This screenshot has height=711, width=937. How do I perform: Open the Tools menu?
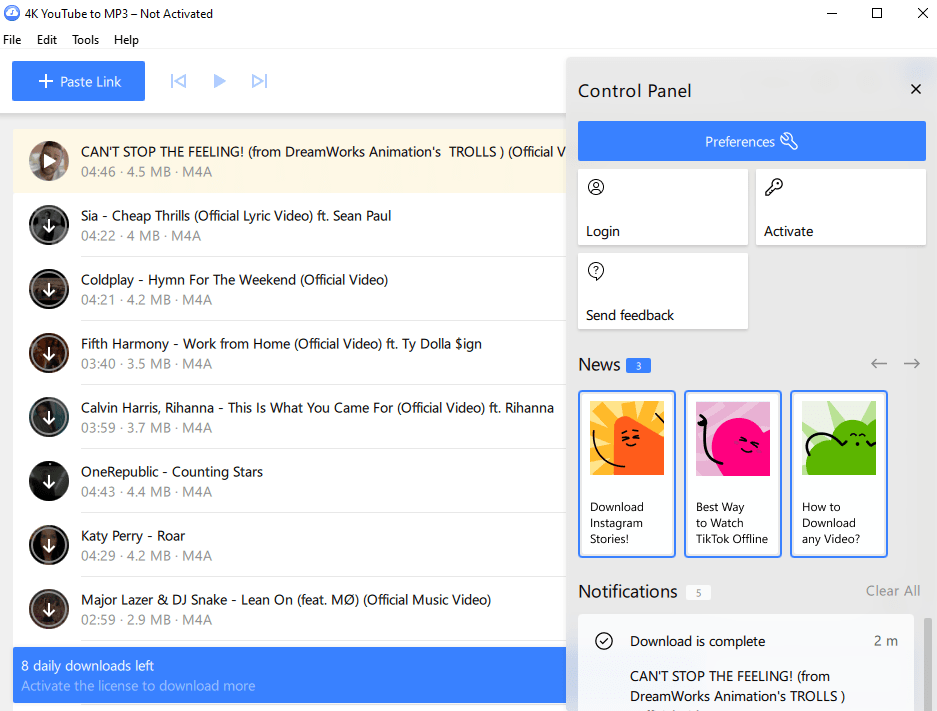click(85, 40)
